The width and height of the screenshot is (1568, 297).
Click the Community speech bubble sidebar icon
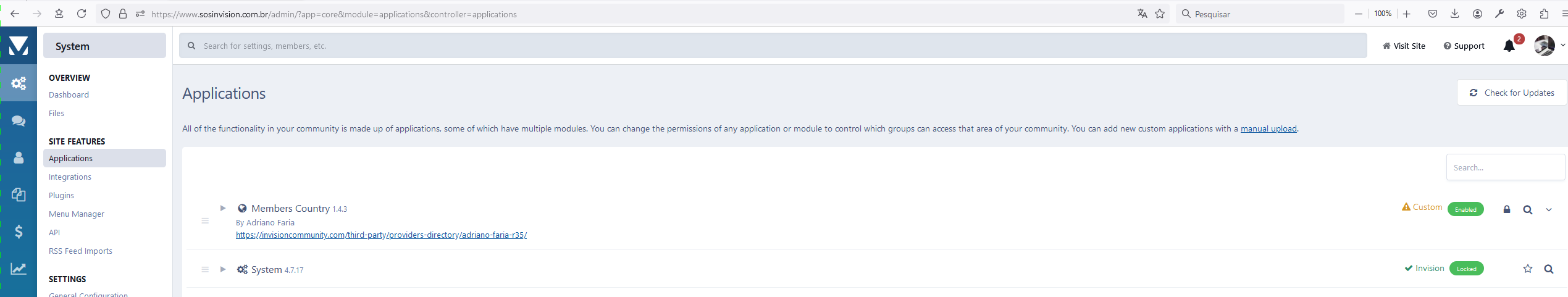[x=19, y=121]
